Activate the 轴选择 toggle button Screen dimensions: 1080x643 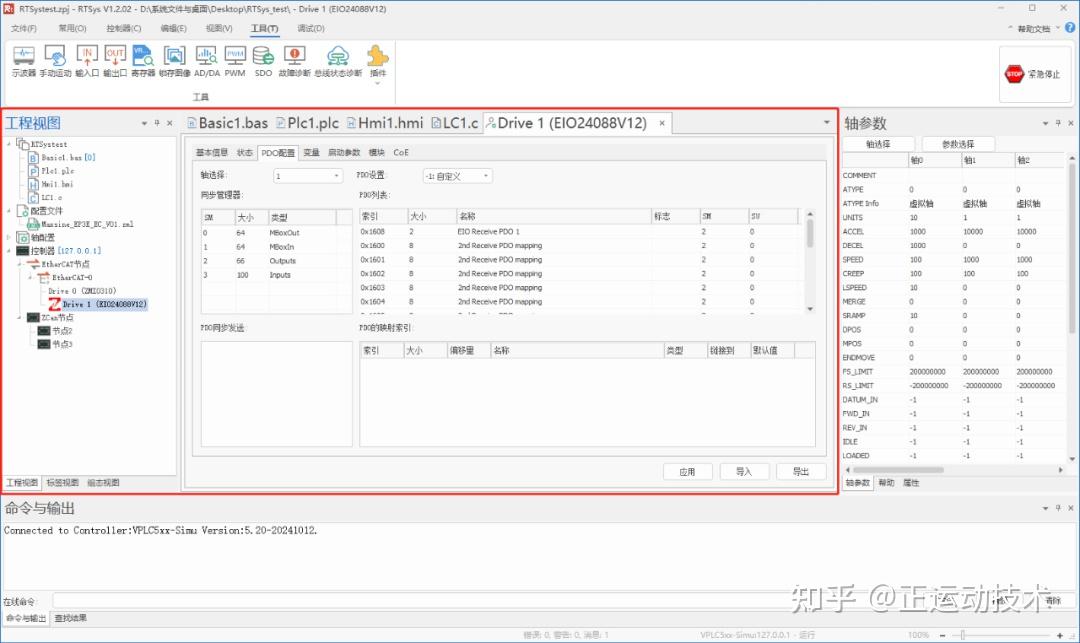tap(877, 142)
